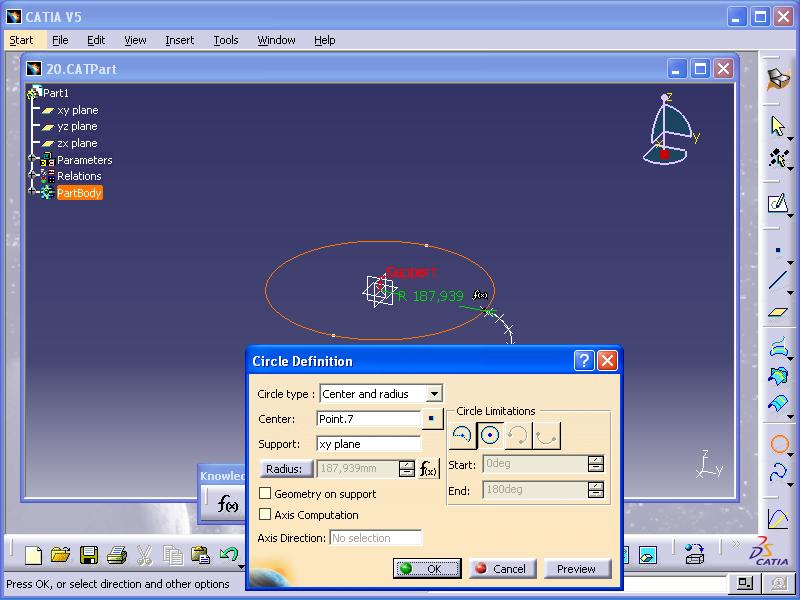Open the Insert menu
Viewport: 800px width, 600px height.
(180, 40)
